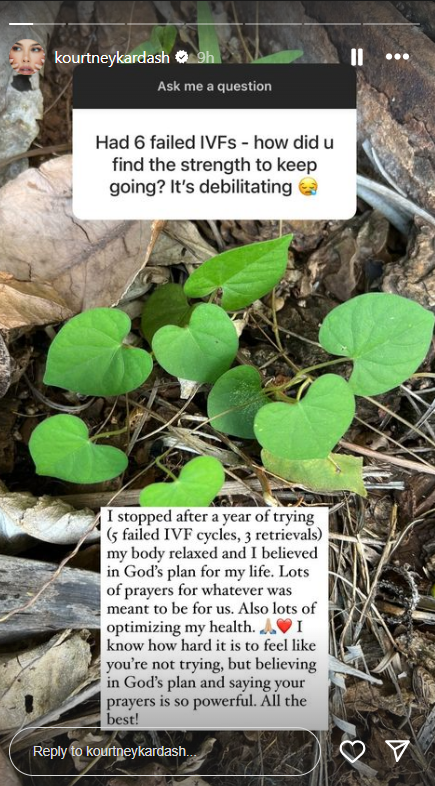Click the red heart emoji in answer
The height and width of the screenshot is (786, 435).
pyautogui.click(x=284, y=626)
